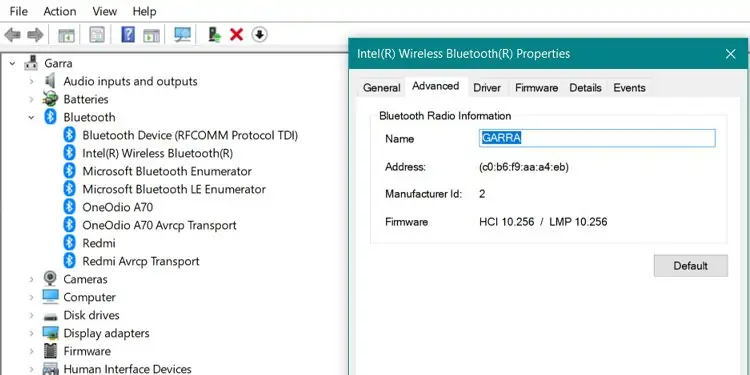Click the Display adapters label
Screen dimensions: 750x375
[106, 333]
